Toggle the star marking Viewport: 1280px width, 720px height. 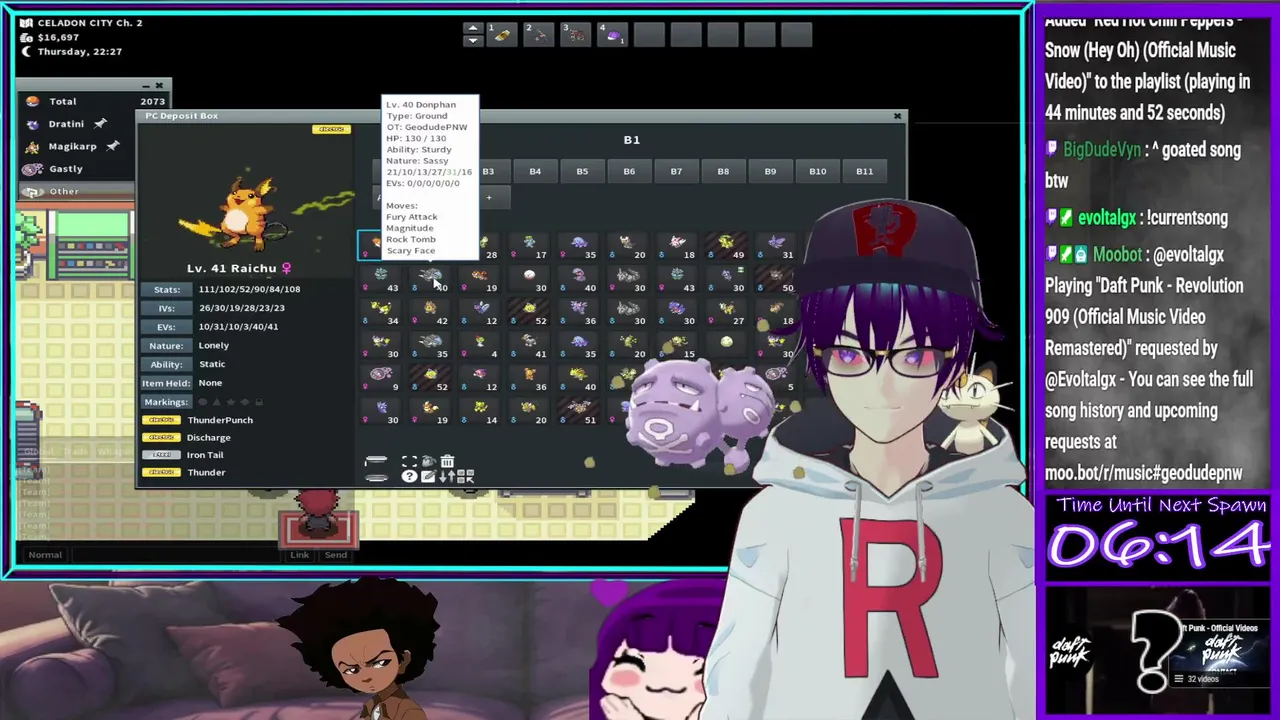(x=231, y=402)
